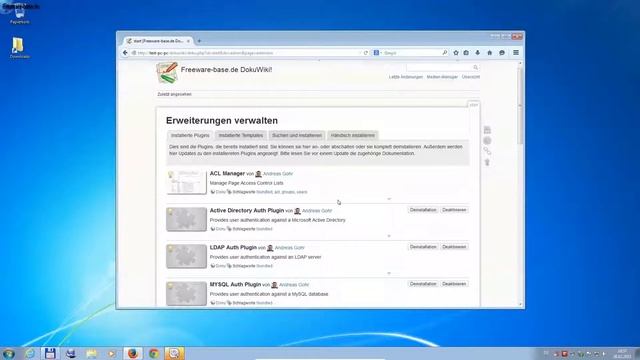Image resolution: width=640 pixels, height=360 pixels.
Task: Open Andreas Gohr link beside ACL Manager
Action: click(x=278, y=174)
